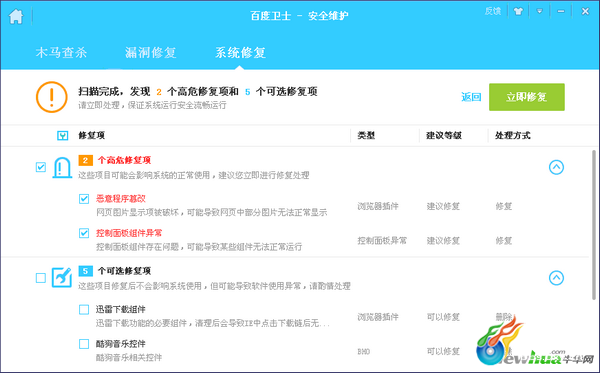Click 修复 action in the 恶意程序篡改 row
Viewport: 600px width, 373px height.
[504, 206]
